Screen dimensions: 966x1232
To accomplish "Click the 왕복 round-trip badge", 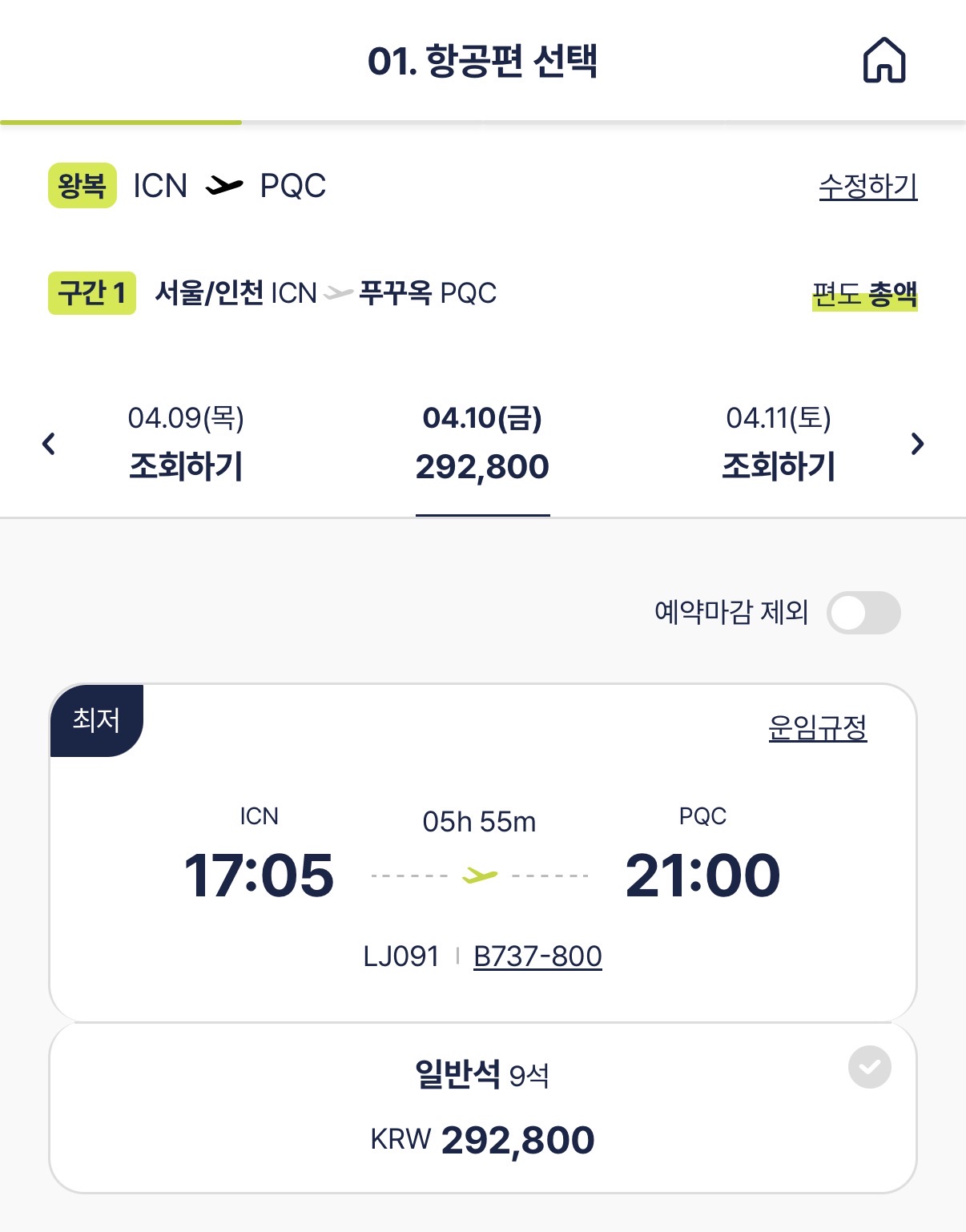I will tap(83, 186).
